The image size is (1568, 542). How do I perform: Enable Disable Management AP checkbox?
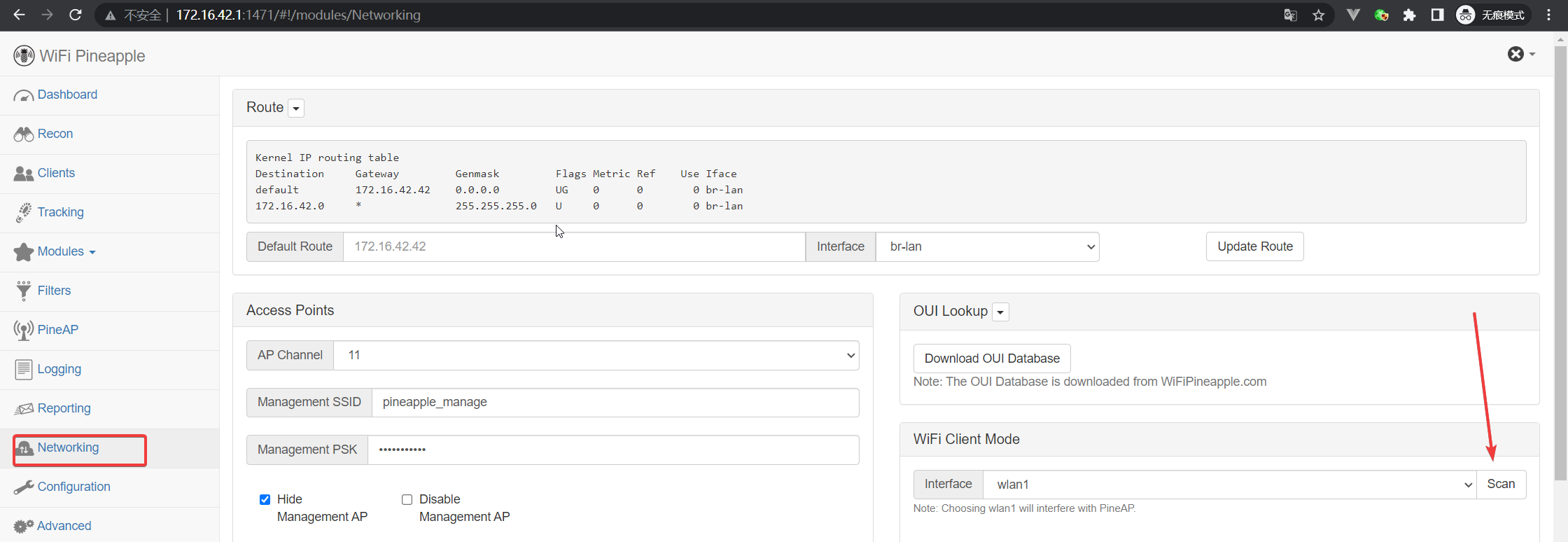pos(407,499)
